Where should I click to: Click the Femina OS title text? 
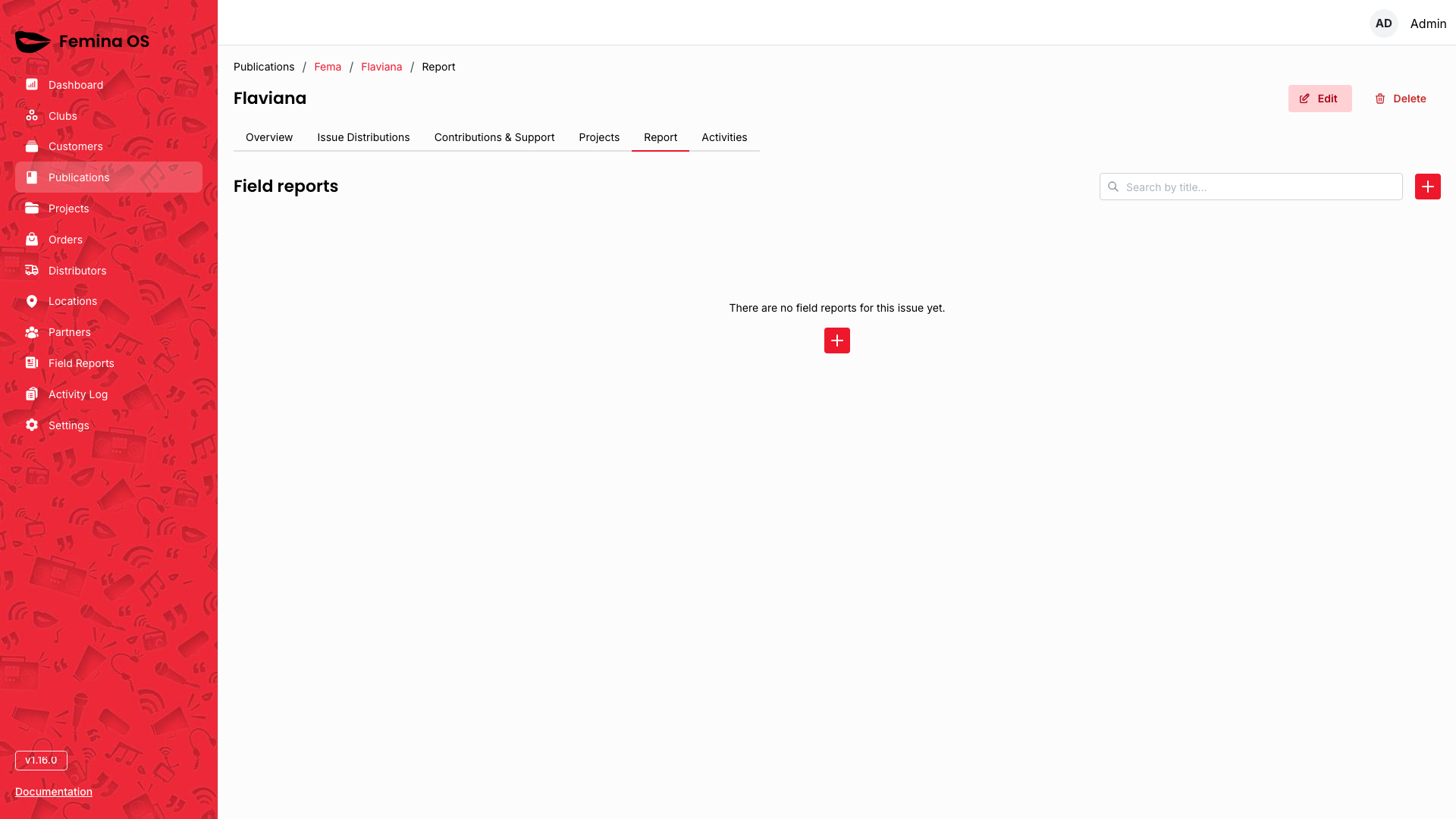click(104, 42)
